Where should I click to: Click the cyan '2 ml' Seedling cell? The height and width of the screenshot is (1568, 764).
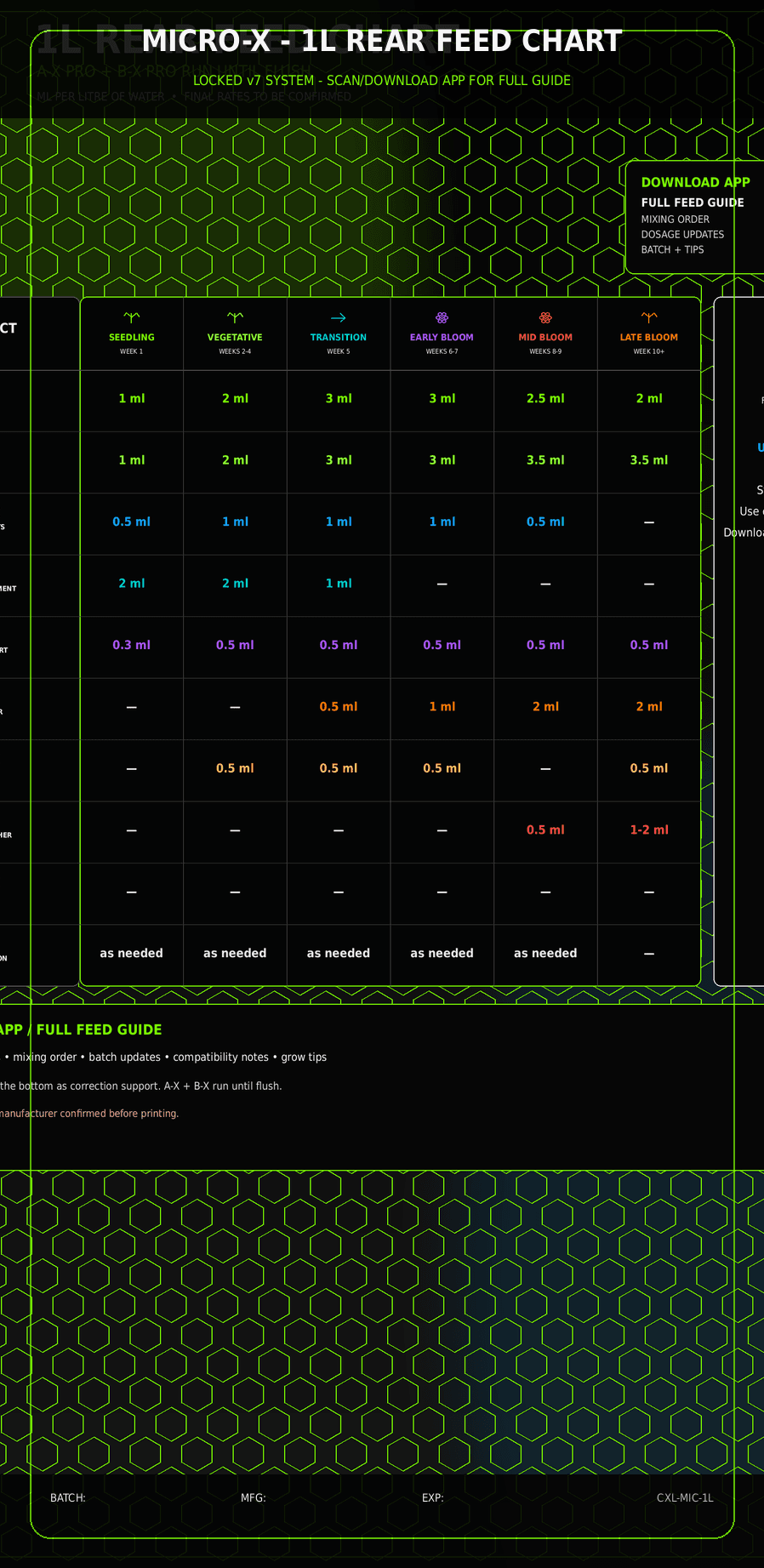click(x=132, y=584)
